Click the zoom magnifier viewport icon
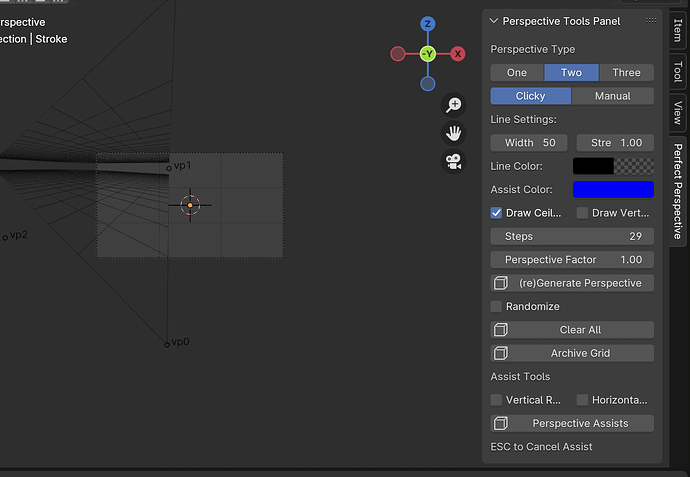The width and height of the screenshot is (690, 477). [x=453, y=105]
